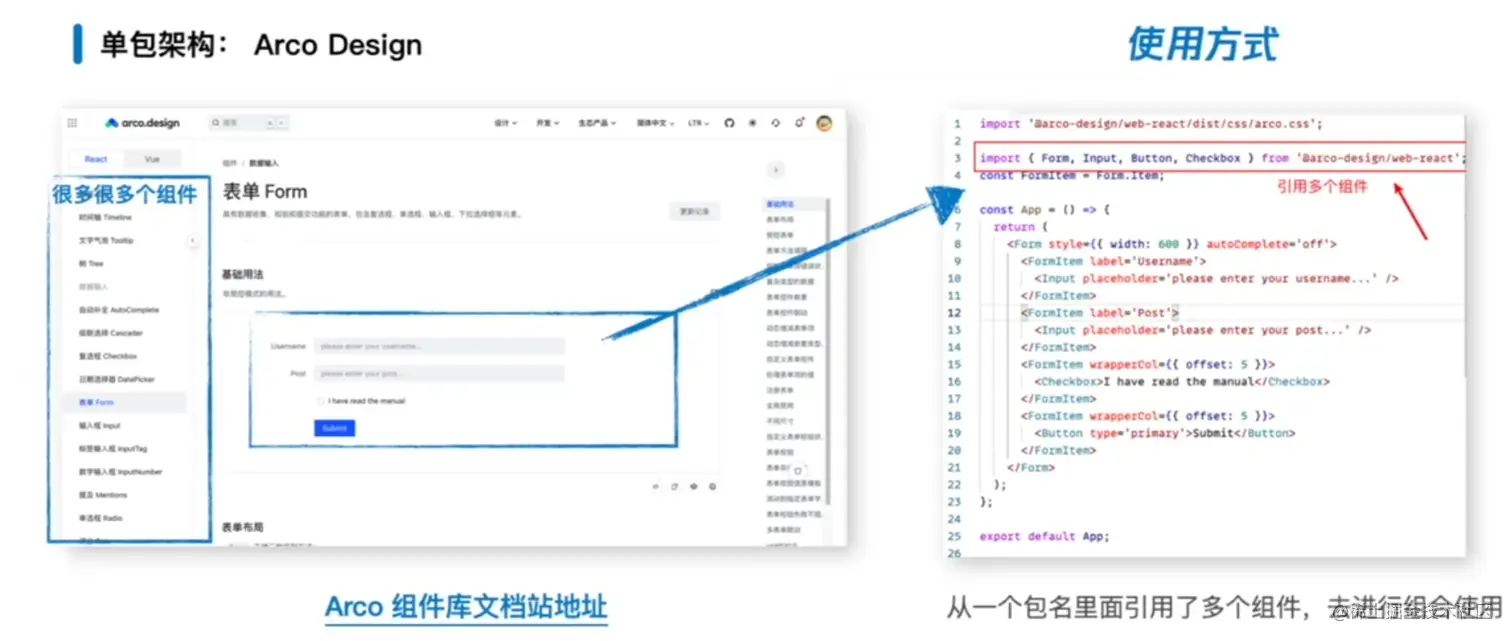Click the expand code icon under form demo
Viewport: 1512px width, 641px height.
pyautogui.click(x=656, y=486)
